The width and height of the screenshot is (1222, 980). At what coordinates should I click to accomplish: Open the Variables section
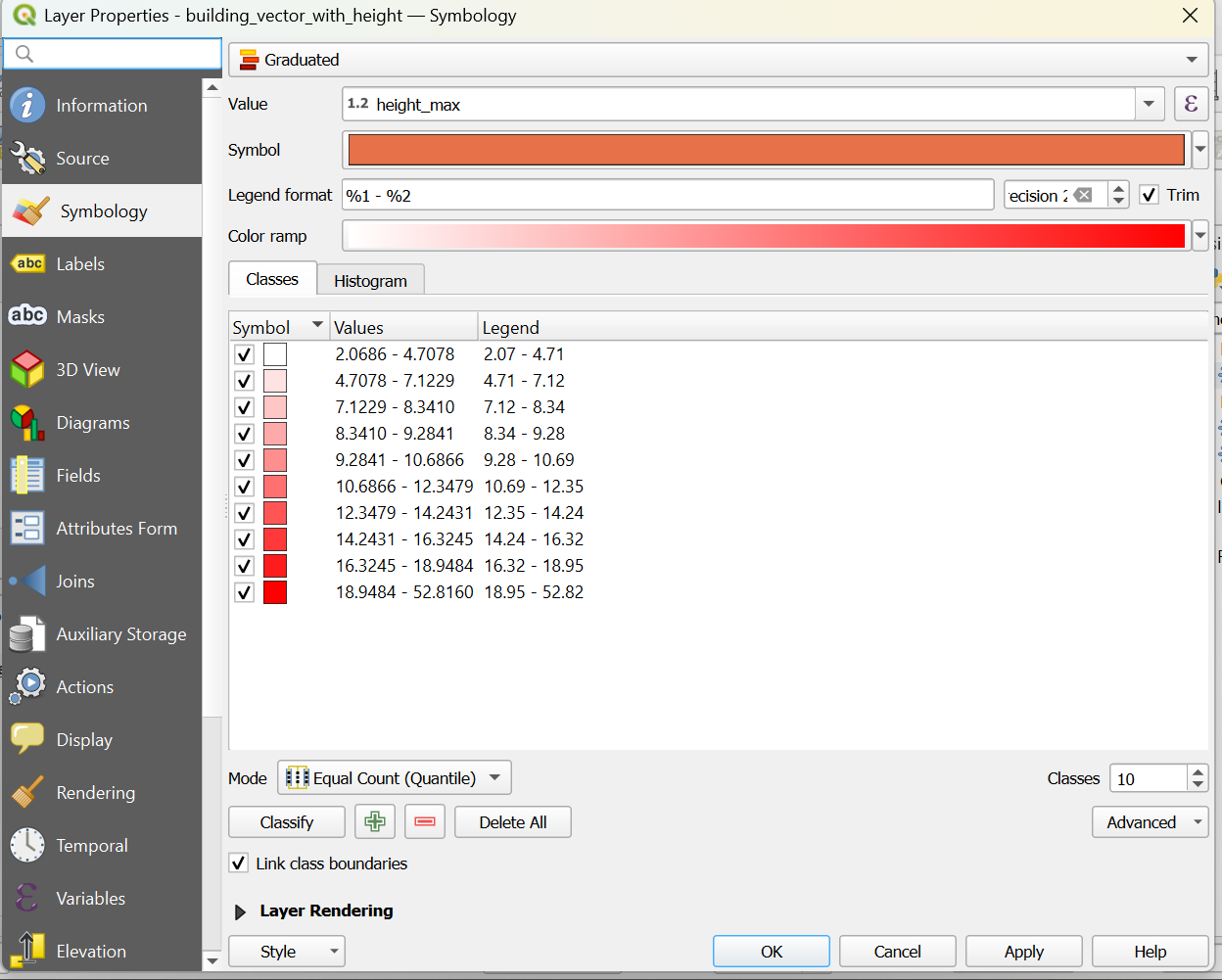tap(102, 899)
